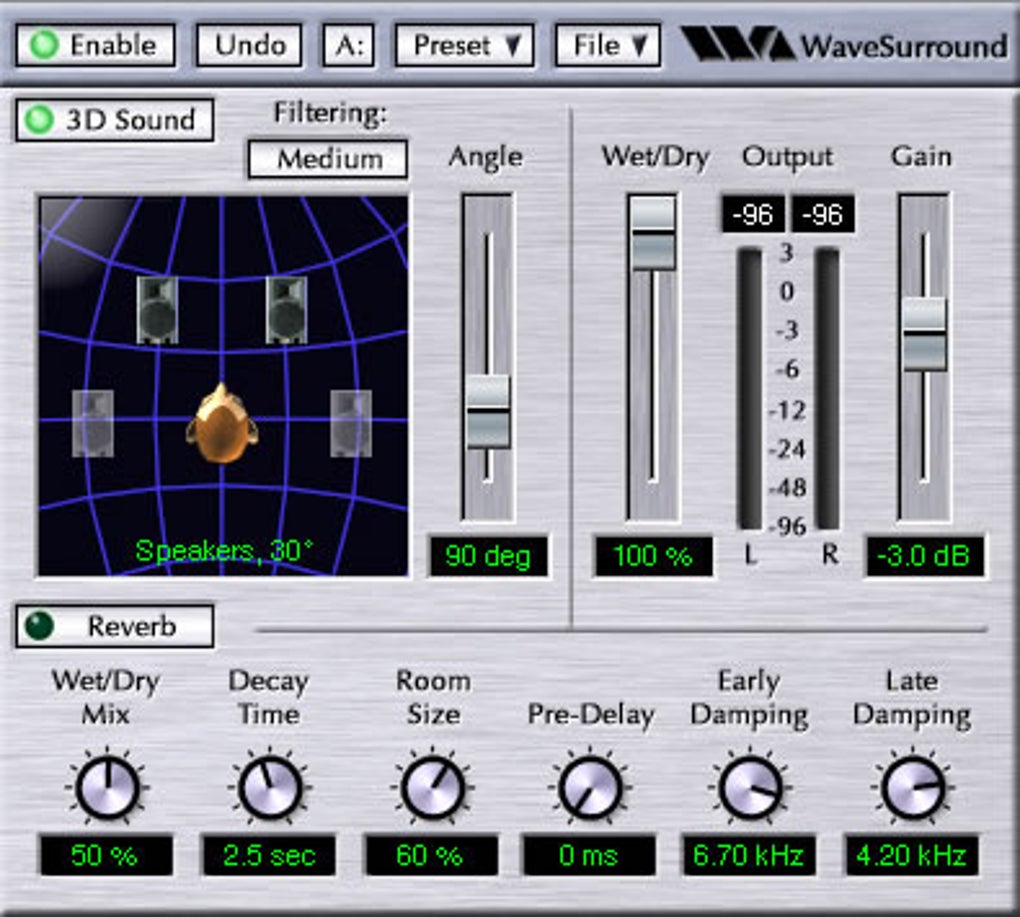Click the golden listener head icon
Screen dimensions: 1020x917
pyautogui.click(x=222, y=423)
